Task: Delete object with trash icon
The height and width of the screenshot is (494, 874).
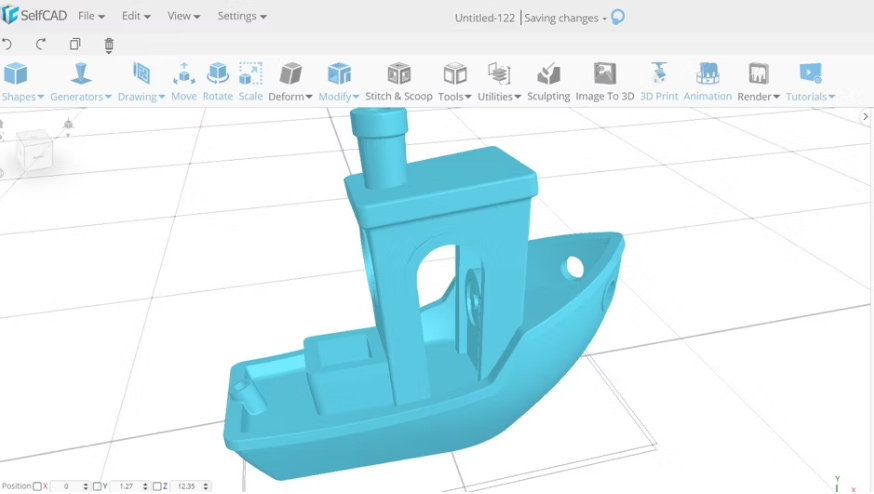Action: [x=109, y=45]
